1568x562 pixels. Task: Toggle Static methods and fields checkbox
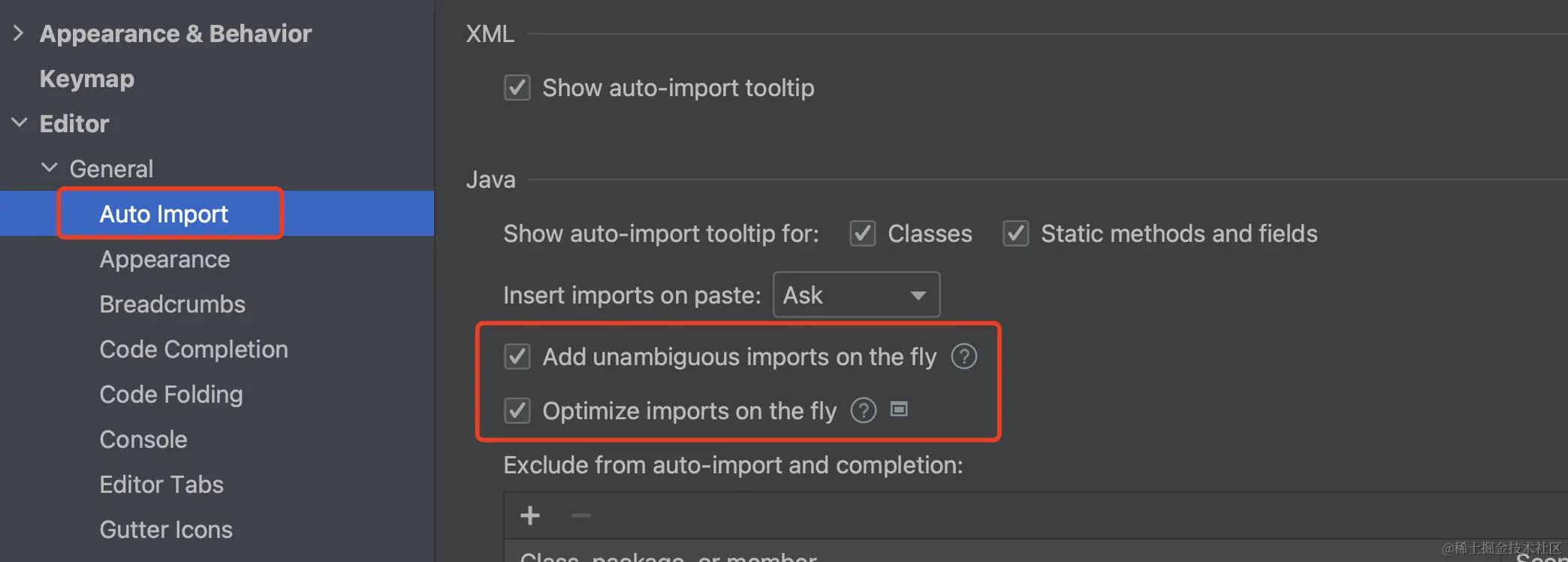pos(1015,234)
